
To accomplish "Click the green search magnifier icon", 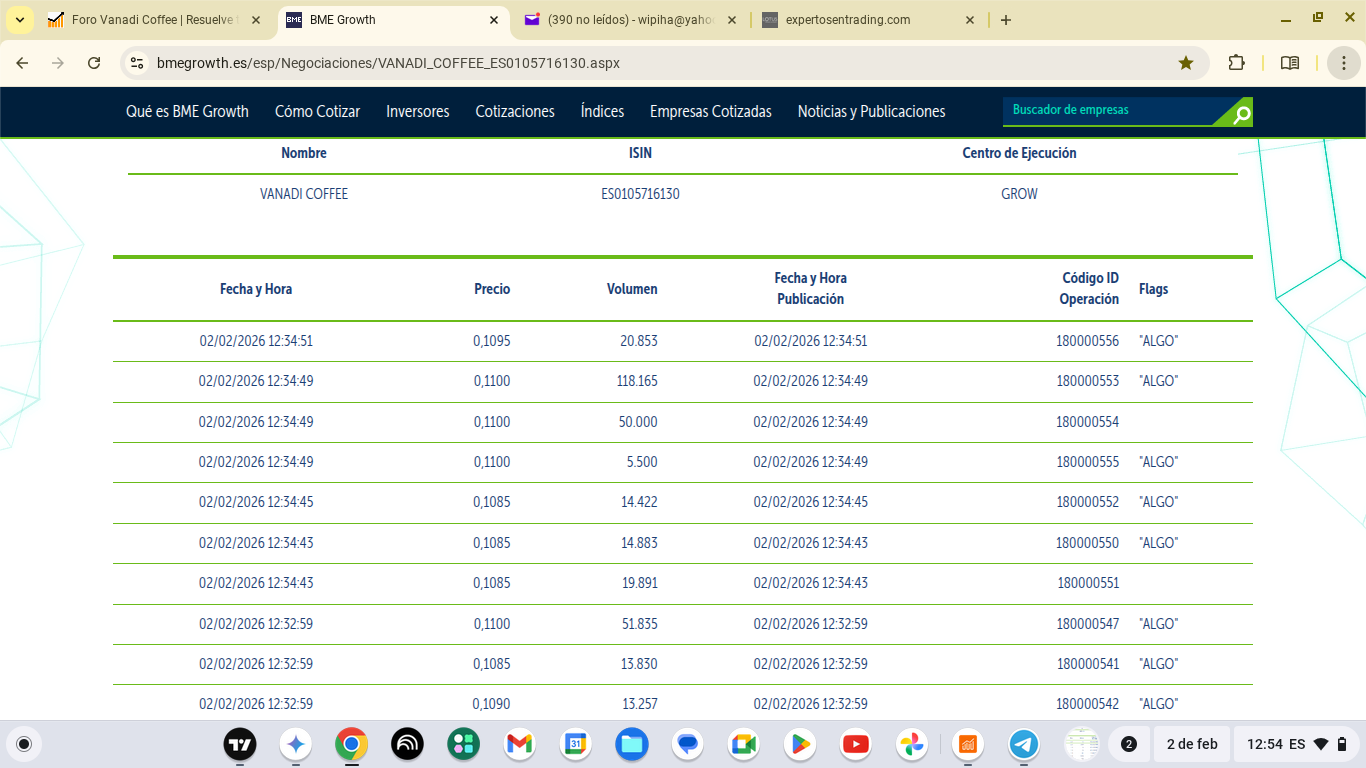I will pyautogui.click(x=1241, y=114).
